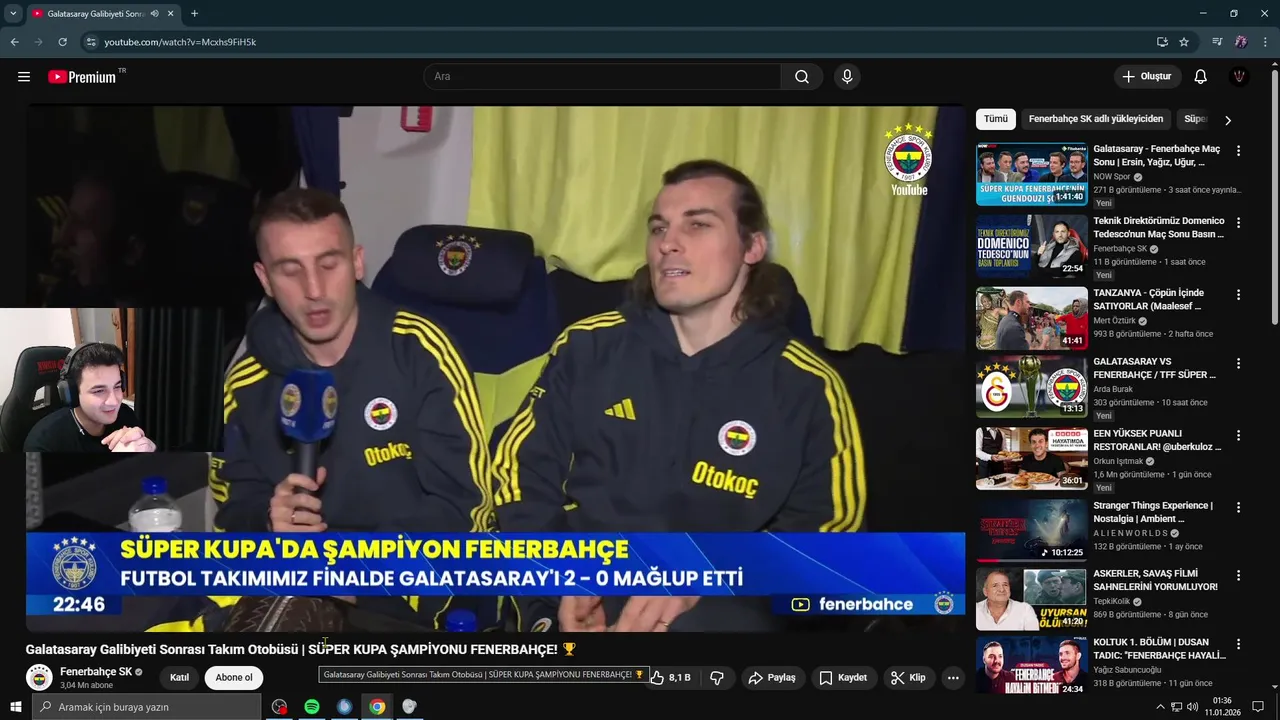Open options for 'TANZANYA - Çöpün İçinde' video

point(1238,295)
